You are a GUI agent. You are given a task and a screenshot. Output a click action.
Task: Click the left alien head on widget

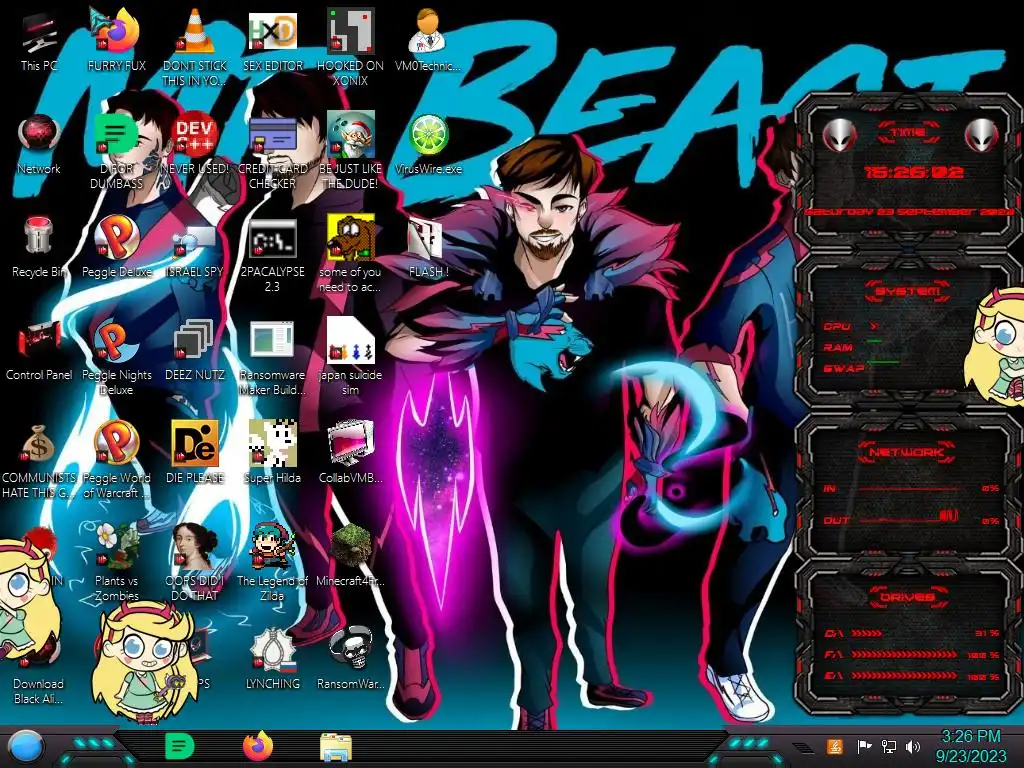point(839,135)
